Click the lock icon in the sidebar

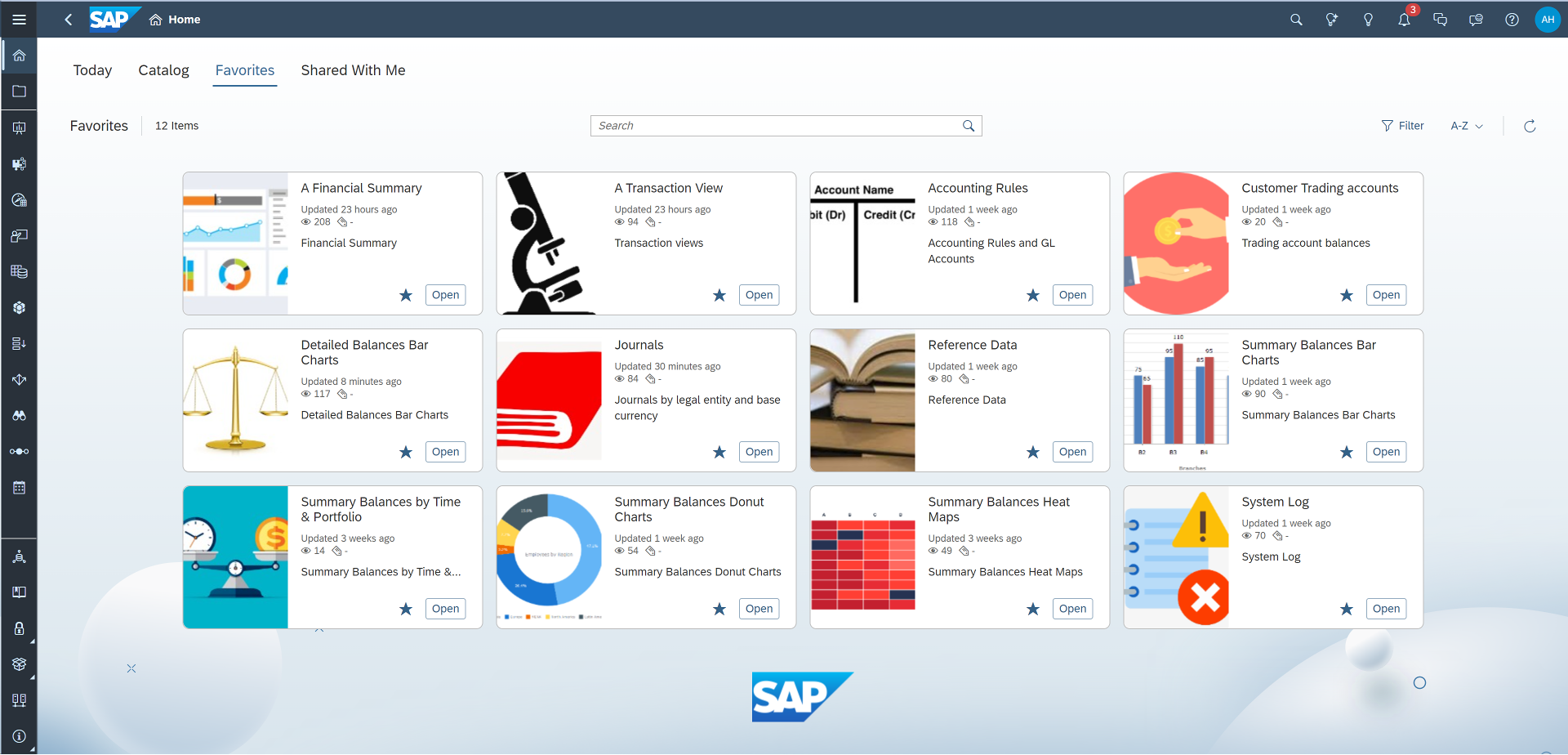pos(19,628)
